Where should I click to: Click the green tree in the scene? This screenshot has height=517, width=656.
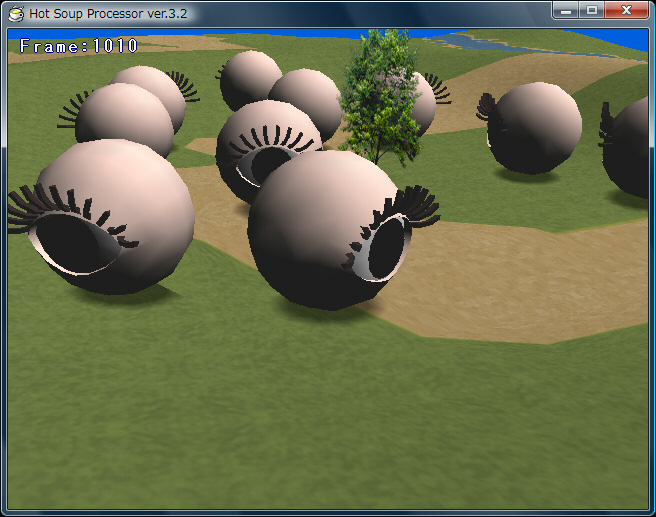tap(380, 97)
